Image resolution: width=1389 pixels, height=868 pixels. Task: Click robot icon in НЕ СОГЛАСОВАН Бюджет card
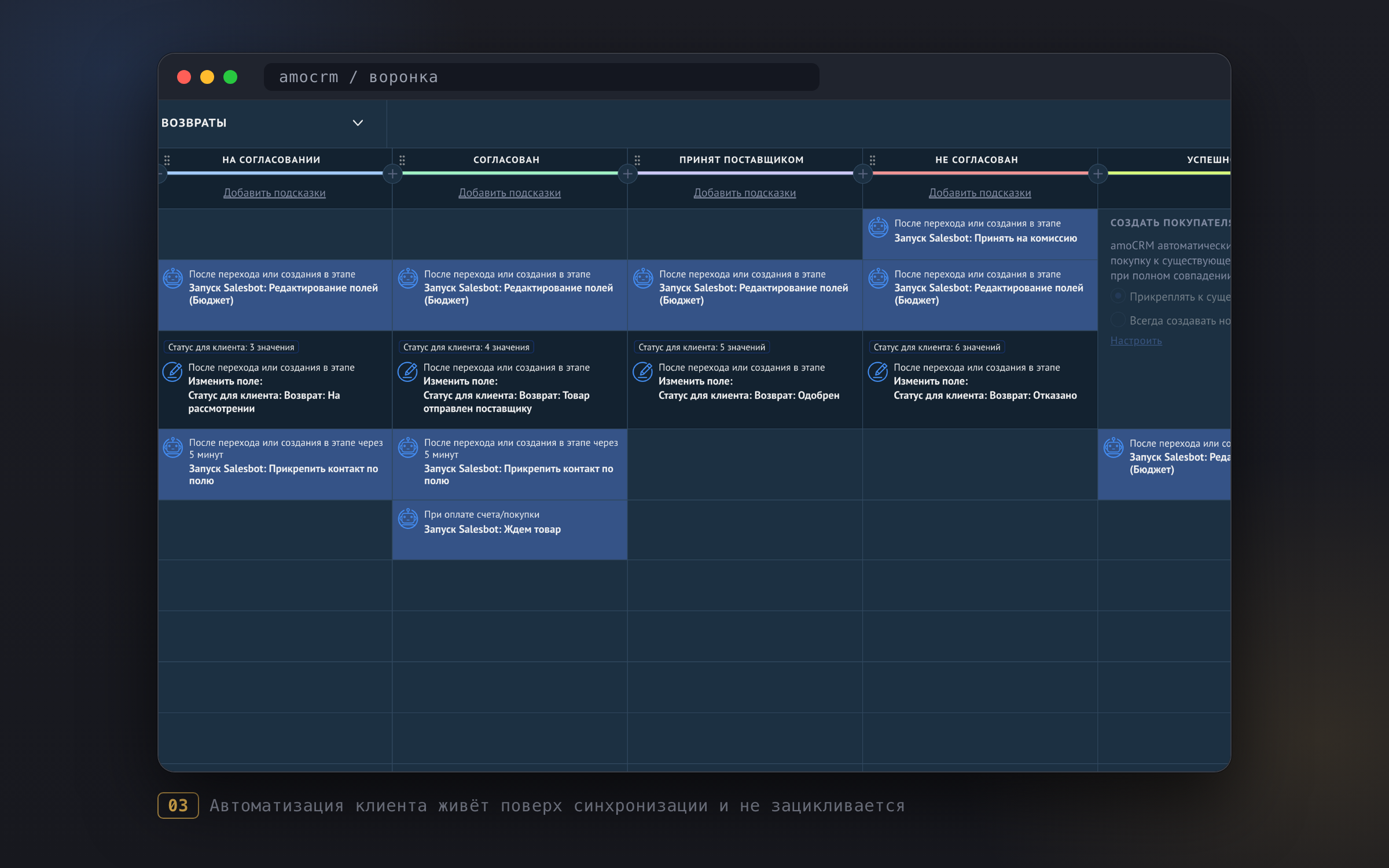pyautogui.click(x=878, y=278)
